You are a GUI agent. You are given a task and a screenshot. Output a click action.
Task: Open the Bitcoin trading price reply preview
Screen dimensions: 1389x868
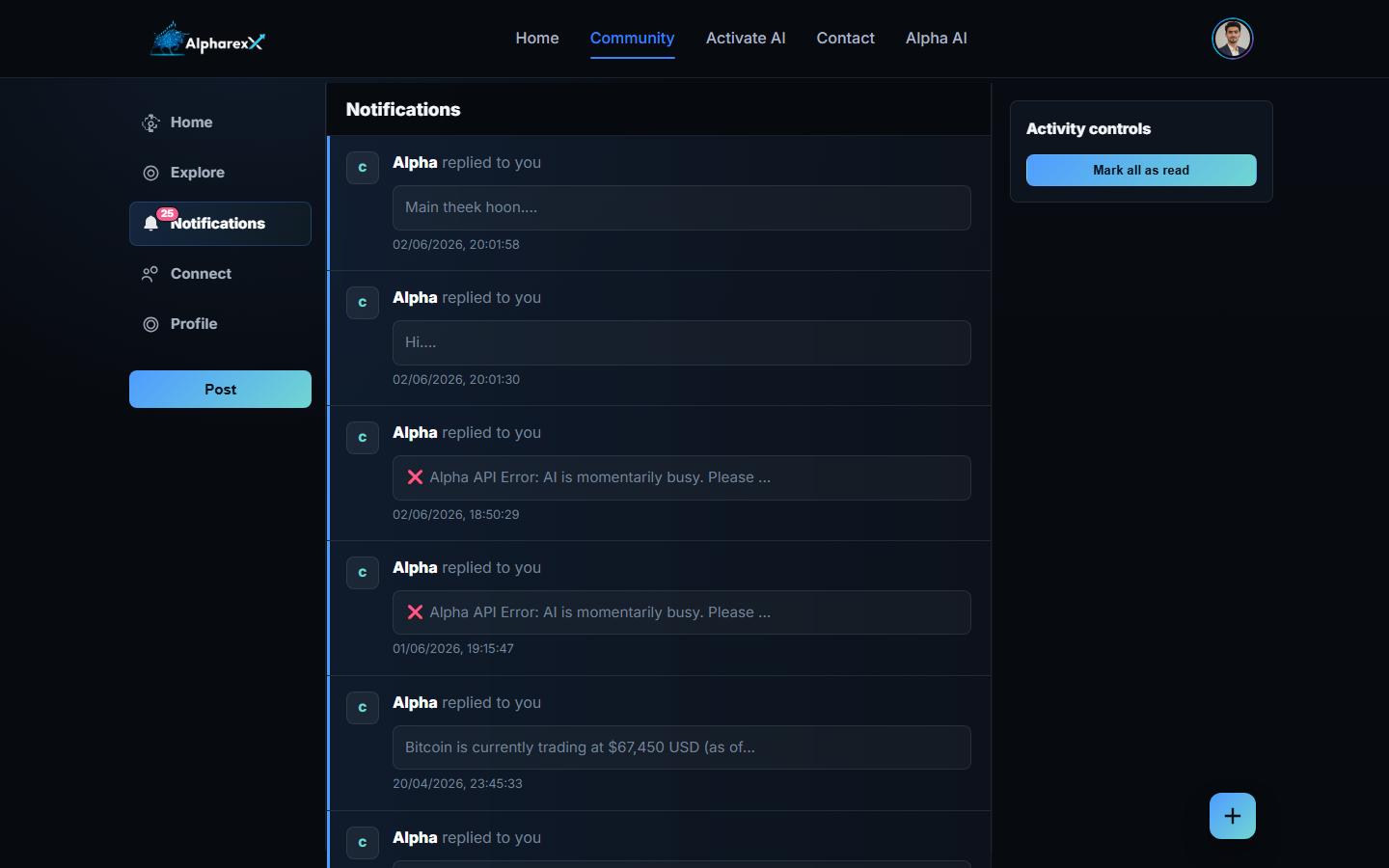[682, 747]
